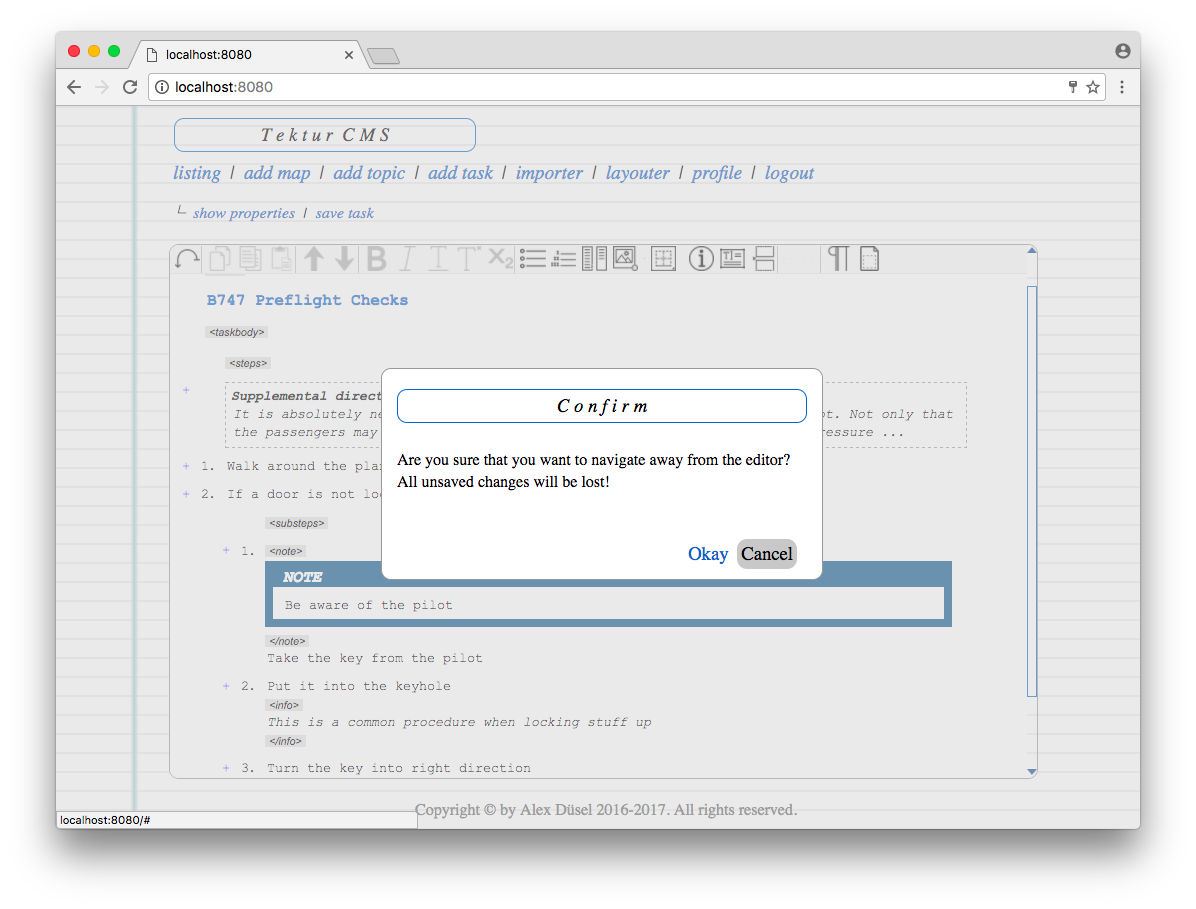
Task: Click the page outline icon in toolbar
Action: [870, 259]
